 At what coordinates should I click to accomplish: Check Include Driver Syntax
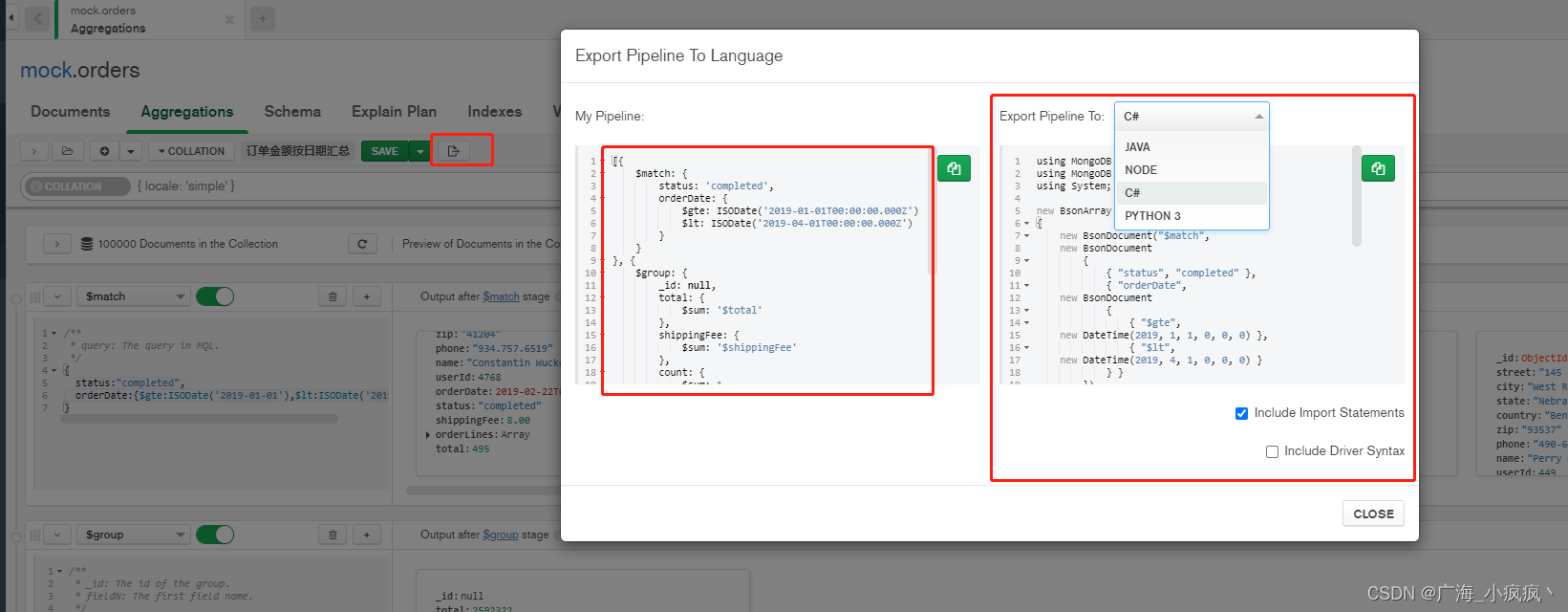coord(1272,451)
